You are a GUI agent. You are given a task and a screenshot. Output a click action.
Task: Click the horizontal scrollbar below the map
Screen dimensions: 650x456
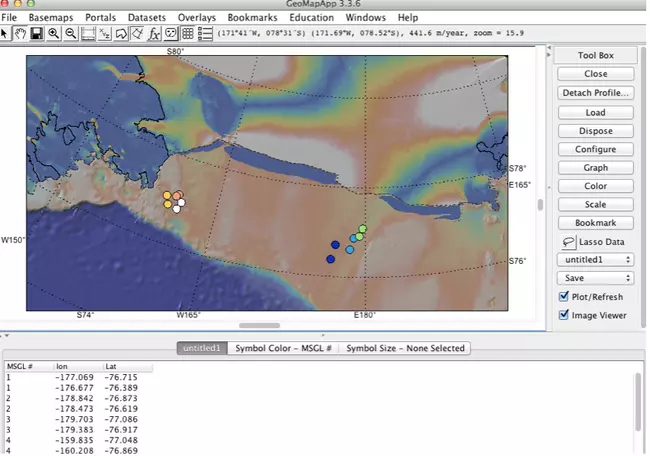click(260, 325)
